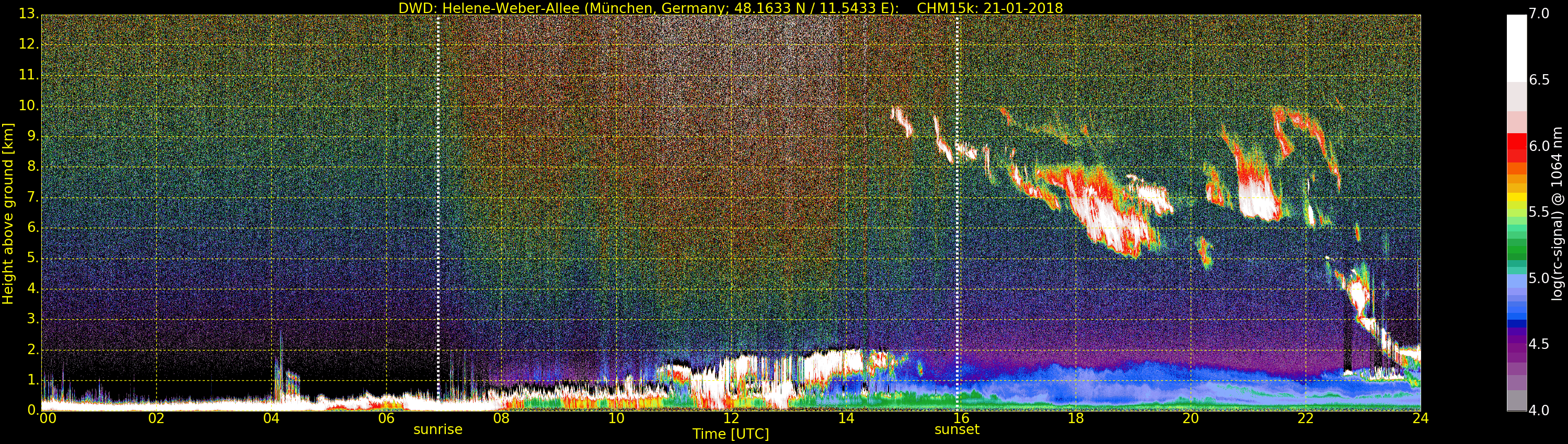Click the height tick label '2.'

pyautogui.click(x=32, y=349)
